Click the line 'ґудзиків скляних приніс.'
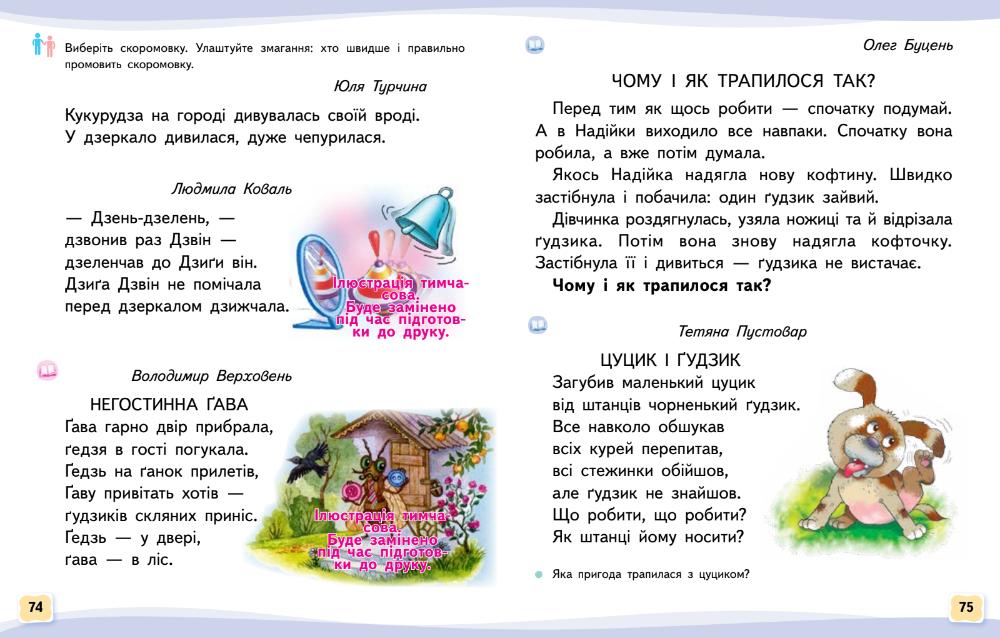Image resolution: width=1000 pixels, height=638 pixels. [161, 516]
